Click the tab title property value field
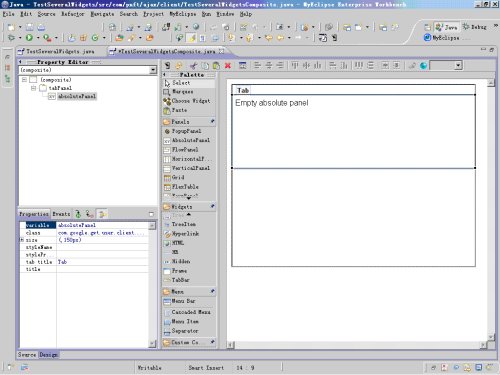This screenshot has height=375, width=500. (102, 262)
